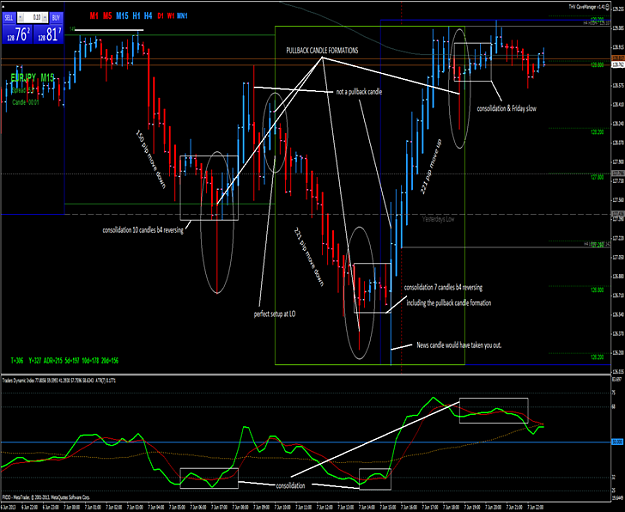Decrease lot volume with the left stepper arrow

pos(20,18)
